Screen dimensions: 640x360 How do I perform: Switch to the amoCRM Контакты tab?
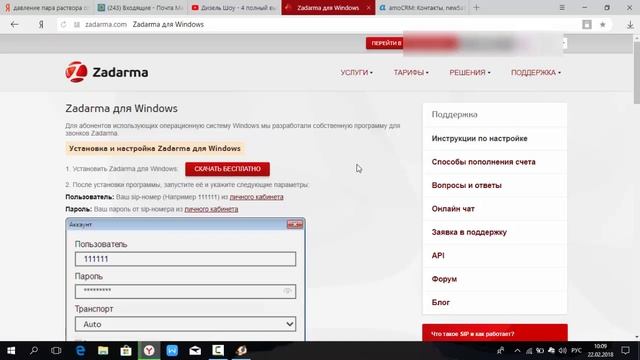coord(422,7)
